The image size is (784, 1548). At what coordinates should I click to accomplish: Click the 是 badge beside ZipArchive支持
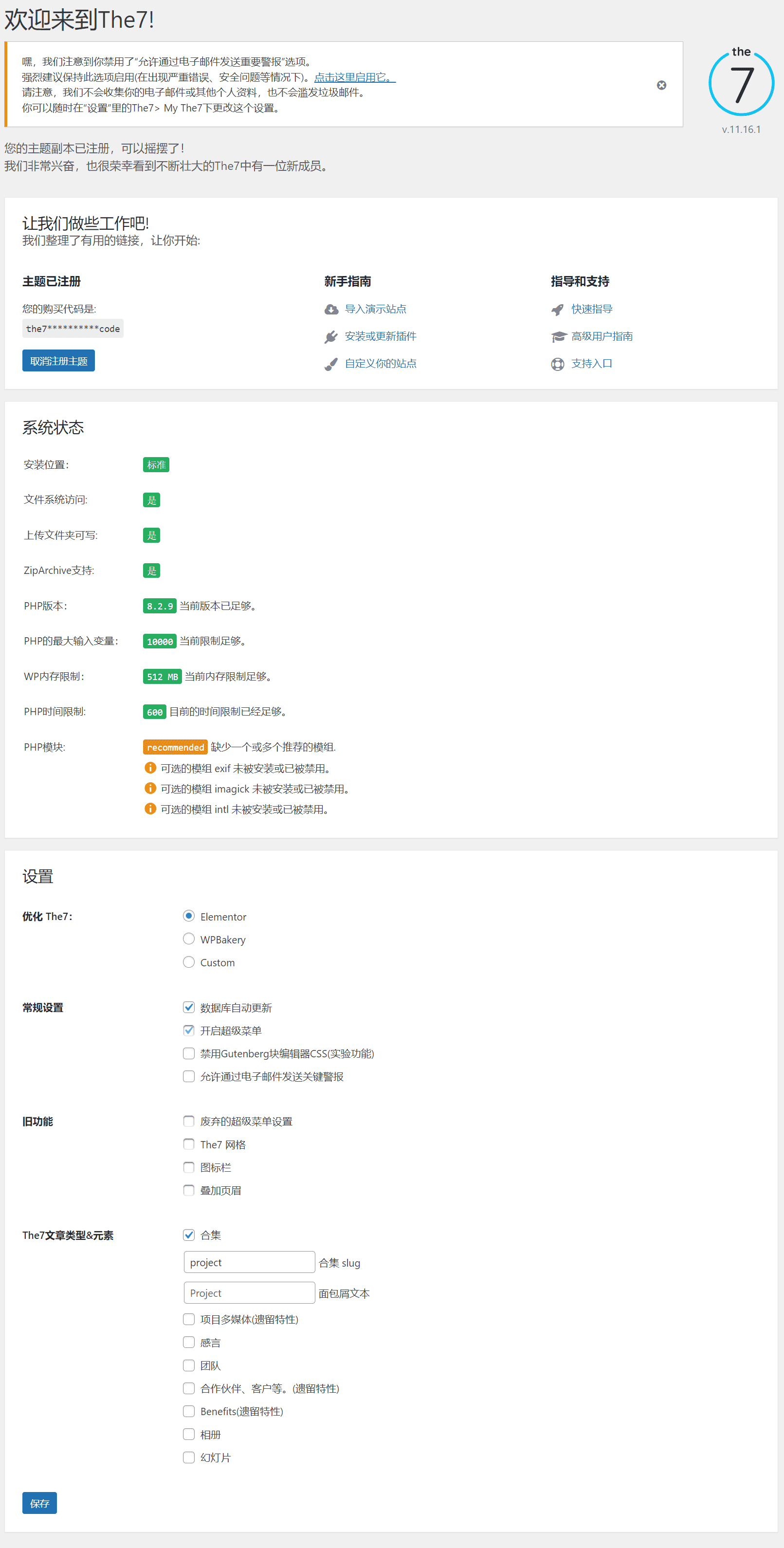pyautogui.click(x=151, y=571)
